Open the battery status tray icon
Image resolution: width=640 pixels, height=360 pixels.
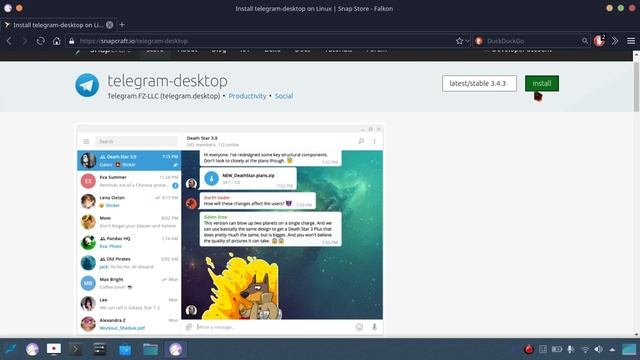click(557, 349)
